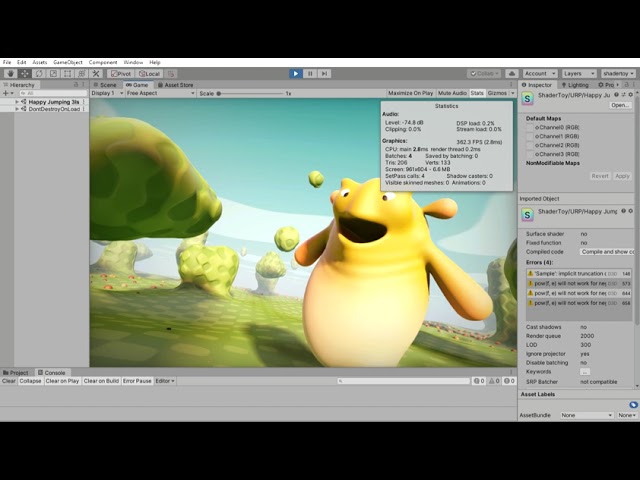Toggle the Console error count filter
The height and width of the screenshot is (480, 640).
pos(509,381)
